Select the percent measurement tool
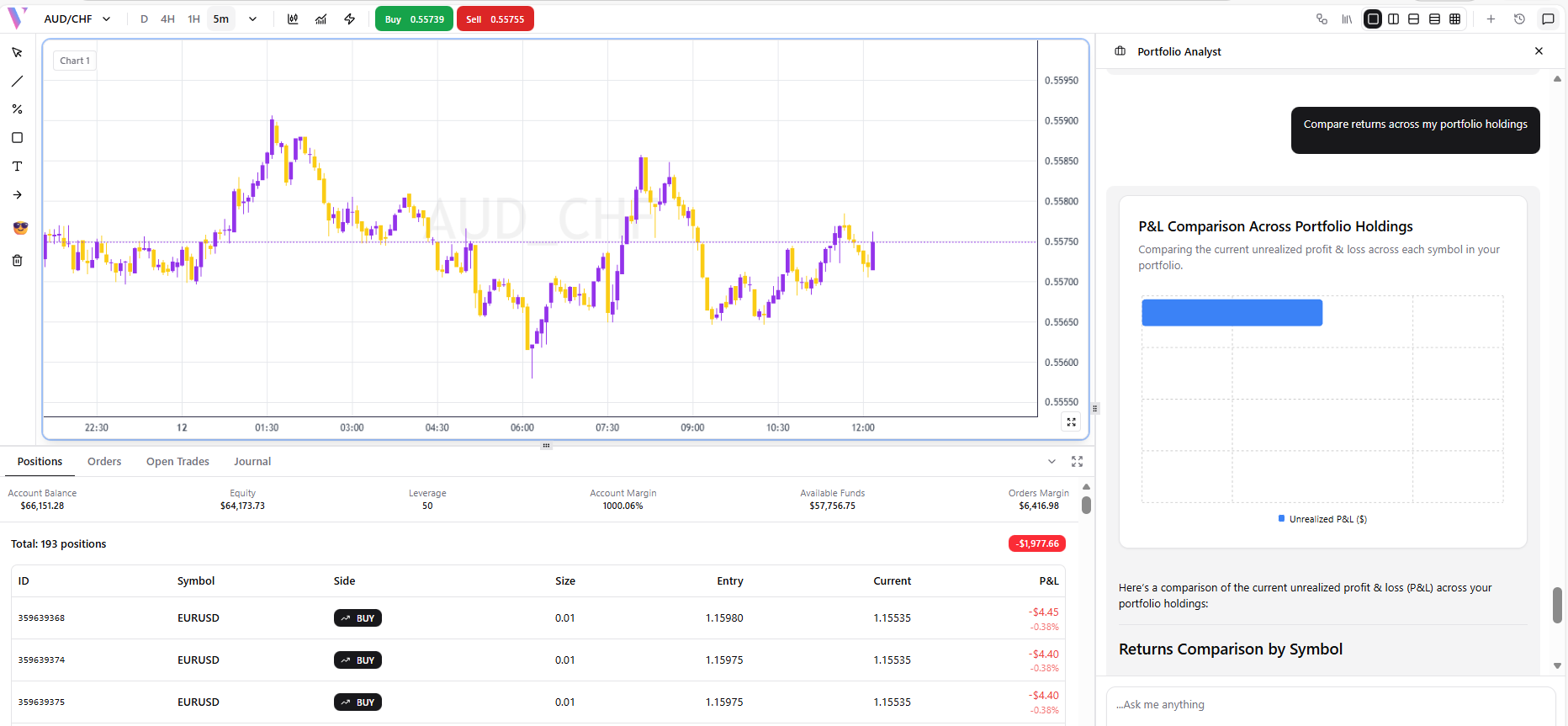The width and height of the screenshot is (1568, 726). click(17, 109)
